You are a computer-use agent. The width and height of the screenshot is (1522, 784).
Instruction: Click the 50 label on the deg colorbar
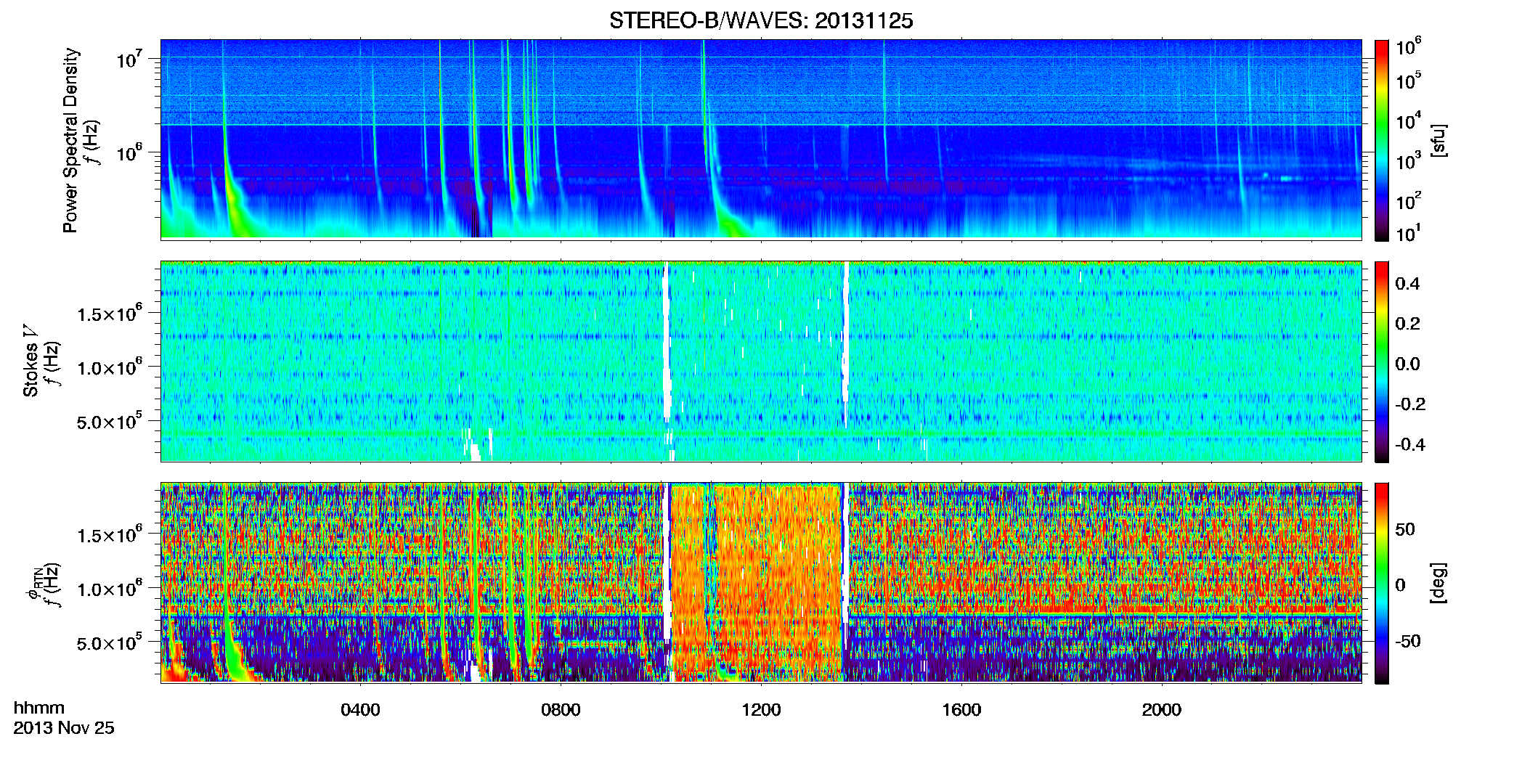click(x=1405, y=529)
